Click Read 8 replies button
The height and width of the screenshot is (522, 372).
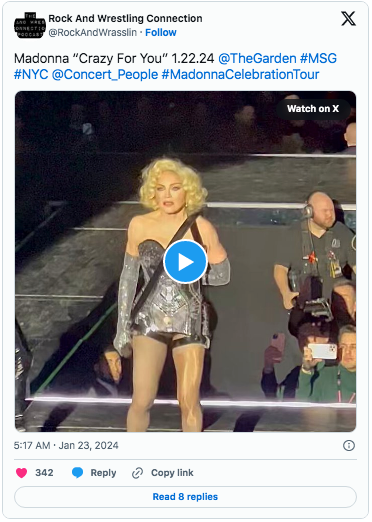[x=185, y=497]
